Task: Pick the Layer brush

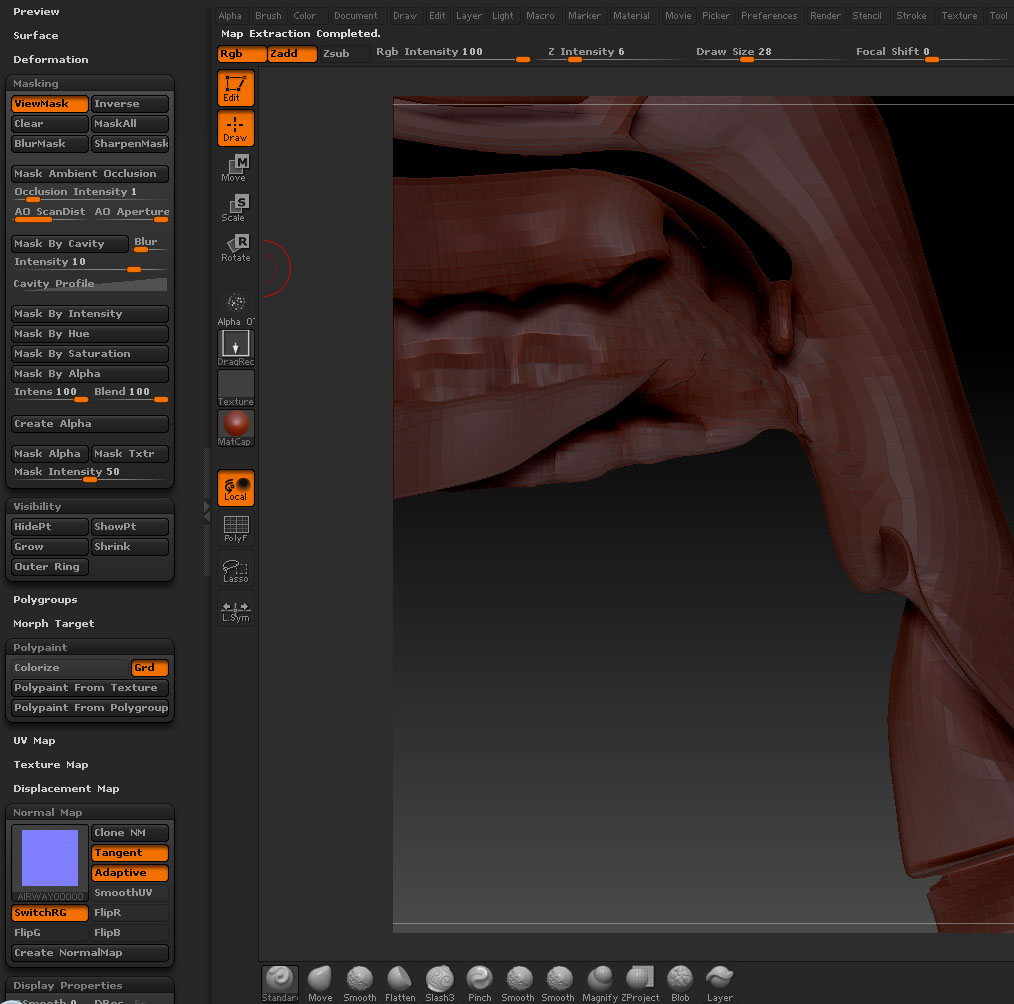Action: click(720, 983)
